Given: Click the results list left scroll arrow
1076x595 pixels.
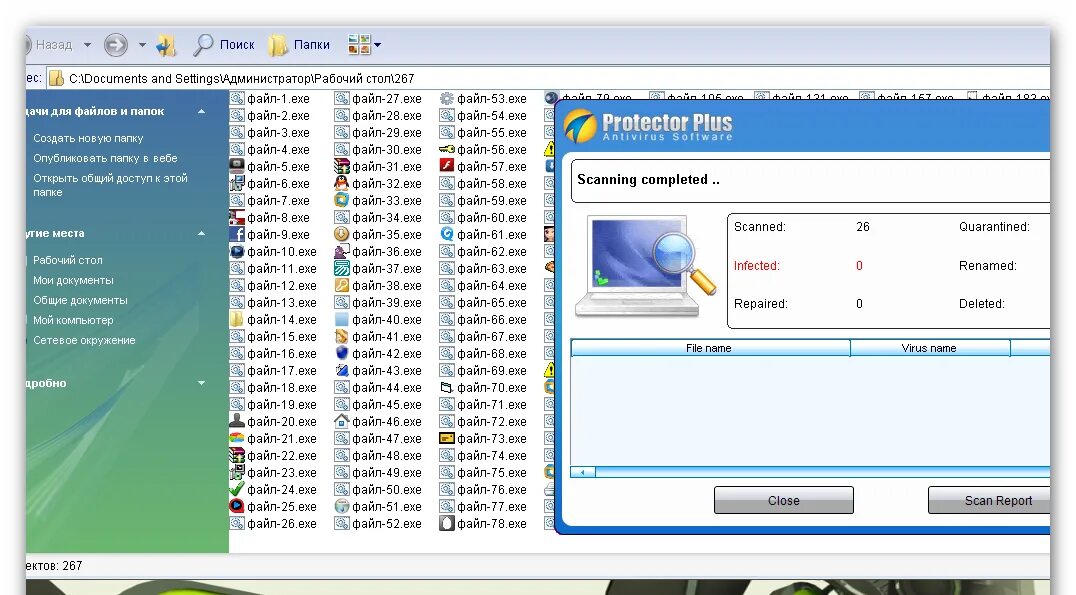Looking at the screenshot, I should tap(583, 472).
